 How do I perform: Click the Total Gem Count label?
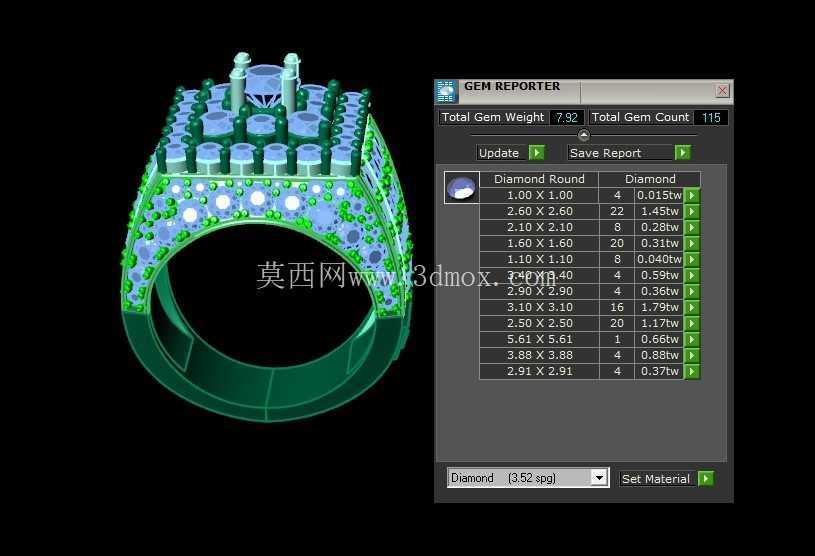click(640, 117)
